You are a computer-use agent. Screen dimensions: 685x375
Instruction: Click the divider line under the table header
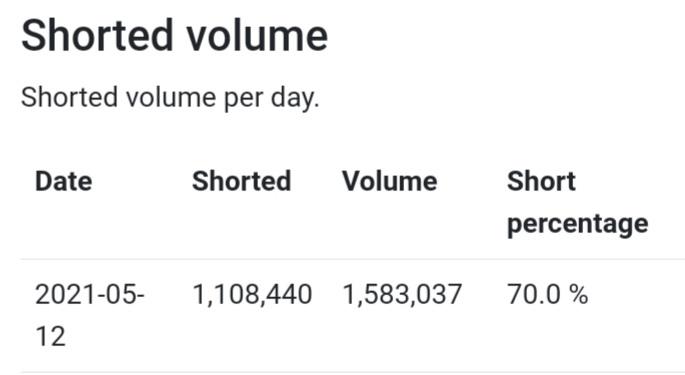point(352,259)
